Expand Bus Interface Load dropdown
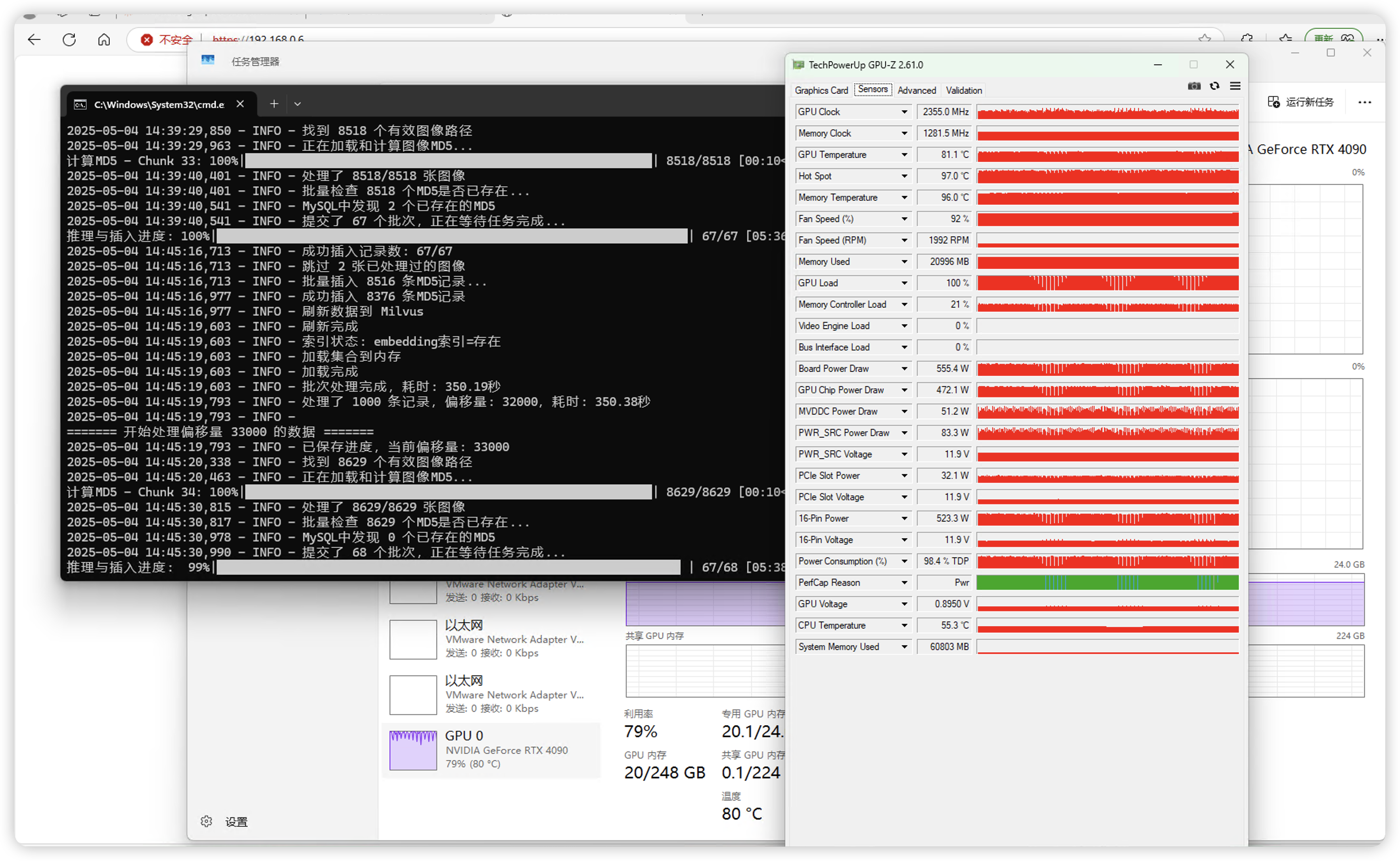 click(x=904, y=347)
